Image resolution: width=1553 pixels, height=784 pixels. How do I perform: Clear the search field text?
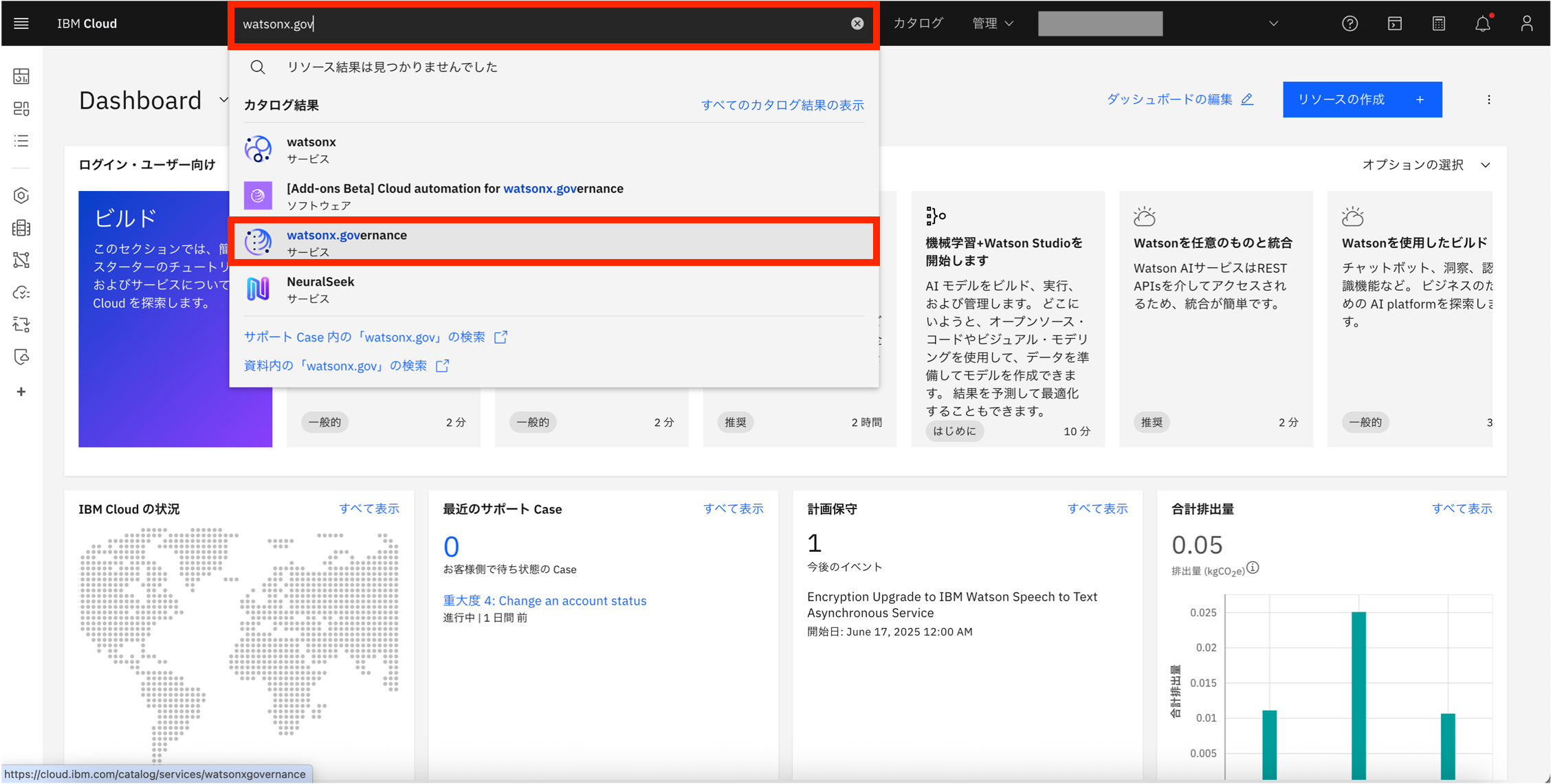[857, 23]
